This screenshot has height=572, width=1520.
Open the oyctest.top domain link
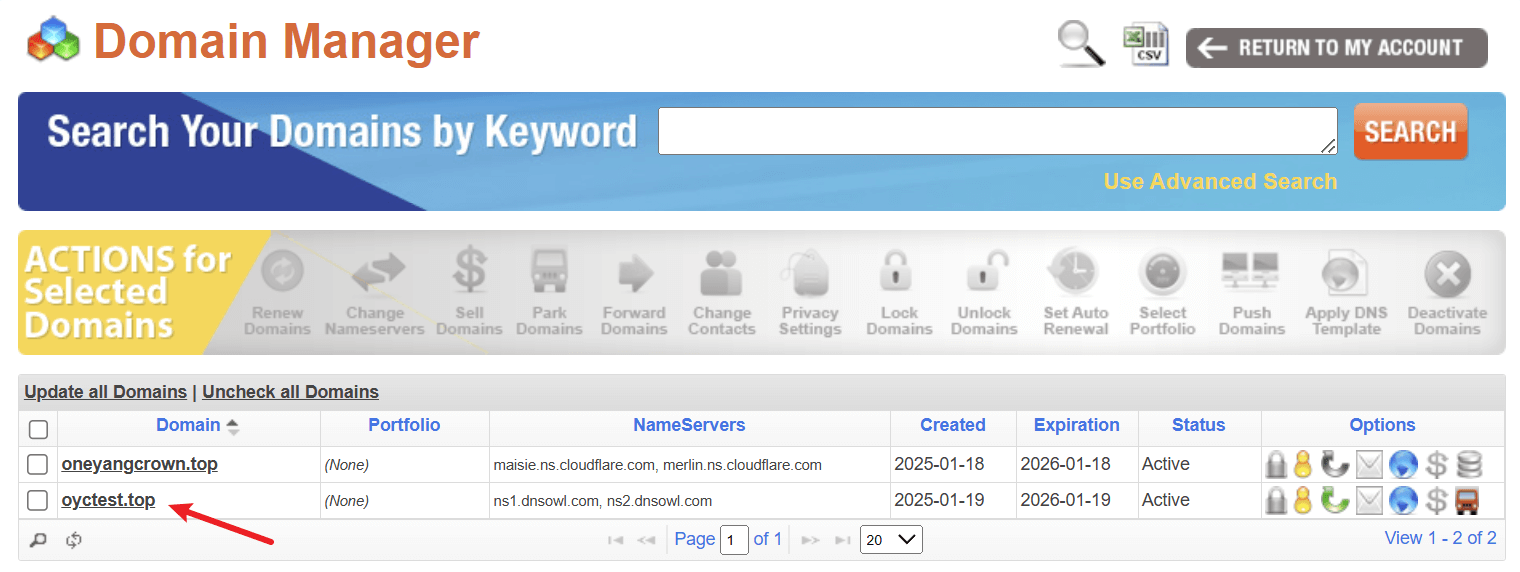coord(108,500)
